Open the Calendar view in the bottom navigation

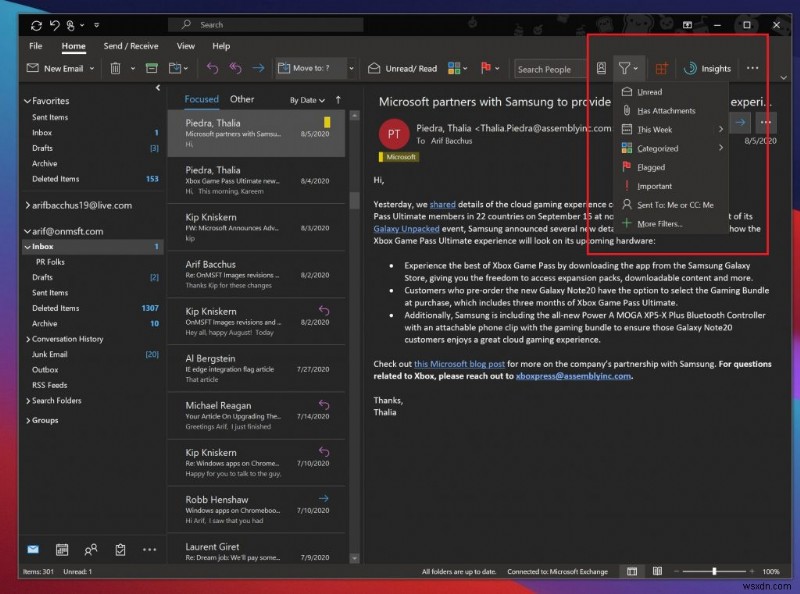pyautogui.click(x=62, y=549)
